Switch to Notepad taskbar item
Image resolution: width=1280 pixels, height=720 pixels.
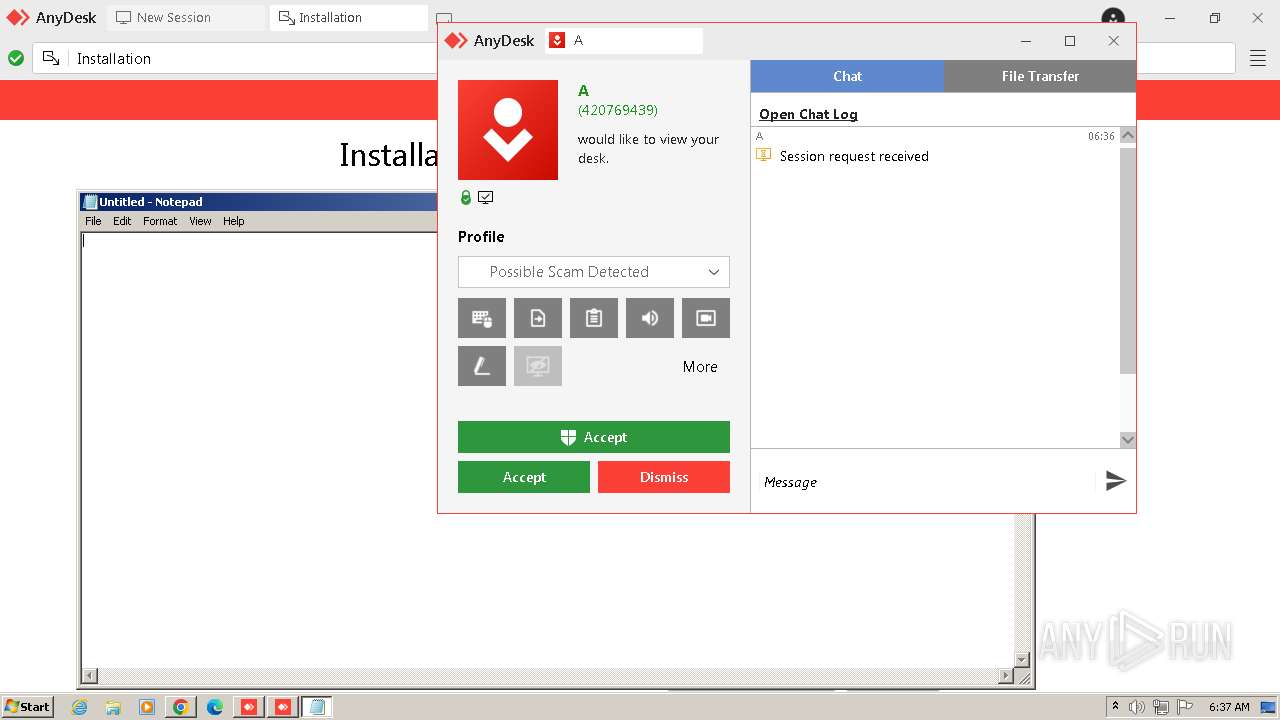(x=317, y=707)
